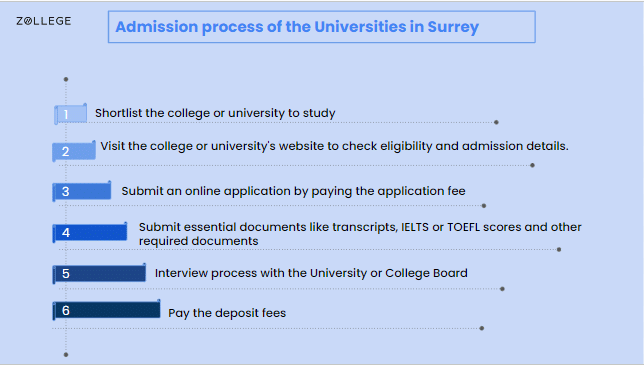Click the bottom dot of vertical timeline

[66, 354]
